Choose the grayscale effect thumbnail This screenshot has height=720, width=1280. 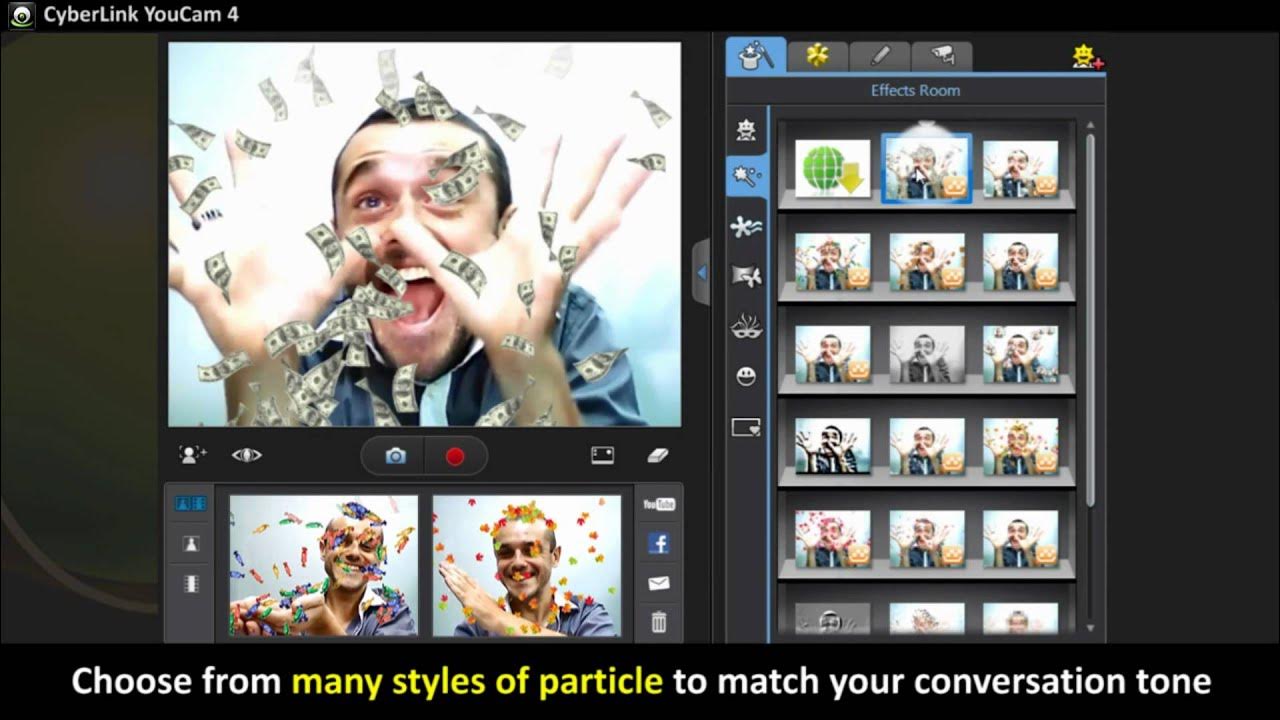click(x=926, y=354)
